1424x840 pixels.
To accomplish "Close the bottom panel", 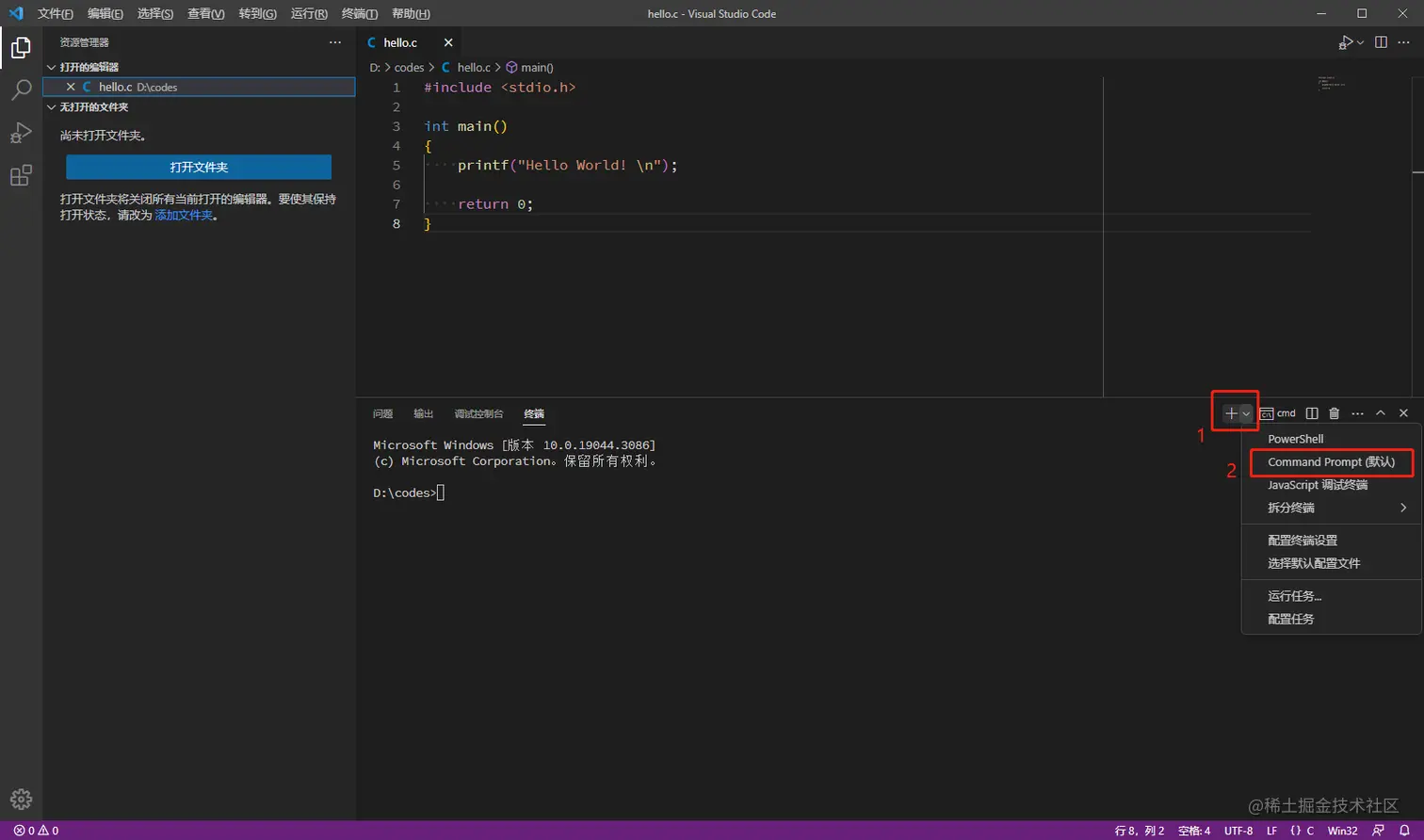I will 1403,413.
